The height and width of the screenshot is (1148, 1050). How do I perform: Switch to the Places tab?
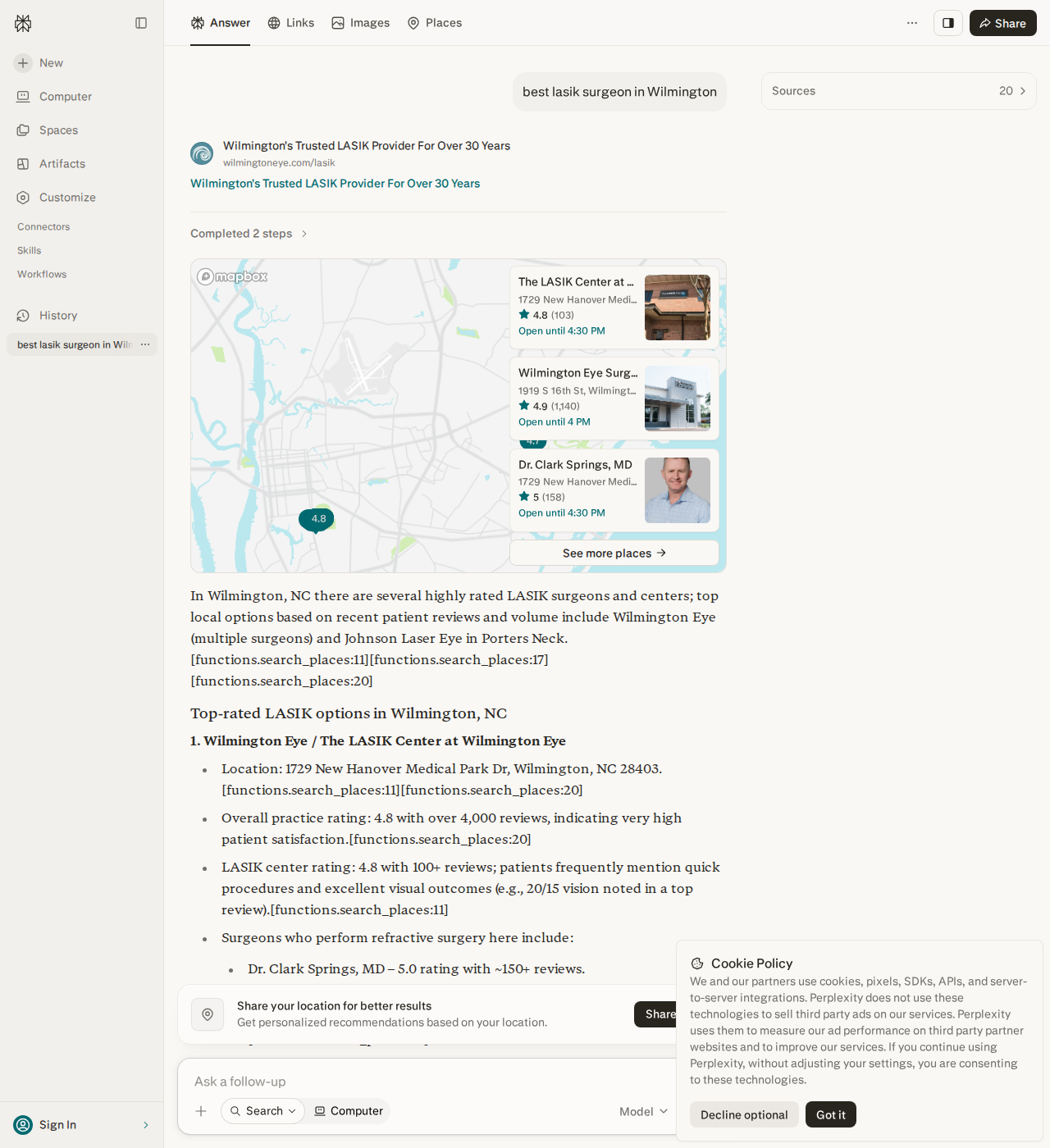[435, 23]
